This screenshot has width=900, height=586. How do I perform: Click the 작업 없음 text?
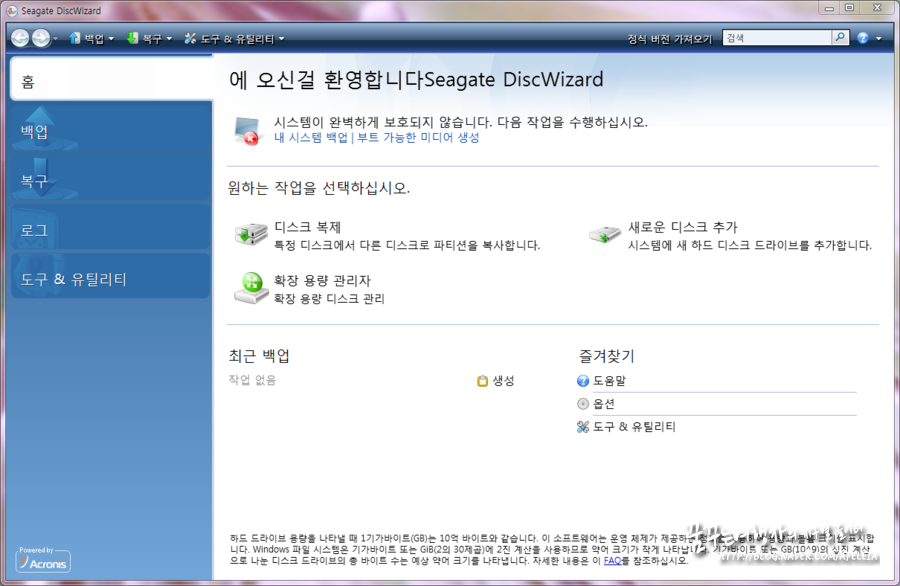coord(252,380)
